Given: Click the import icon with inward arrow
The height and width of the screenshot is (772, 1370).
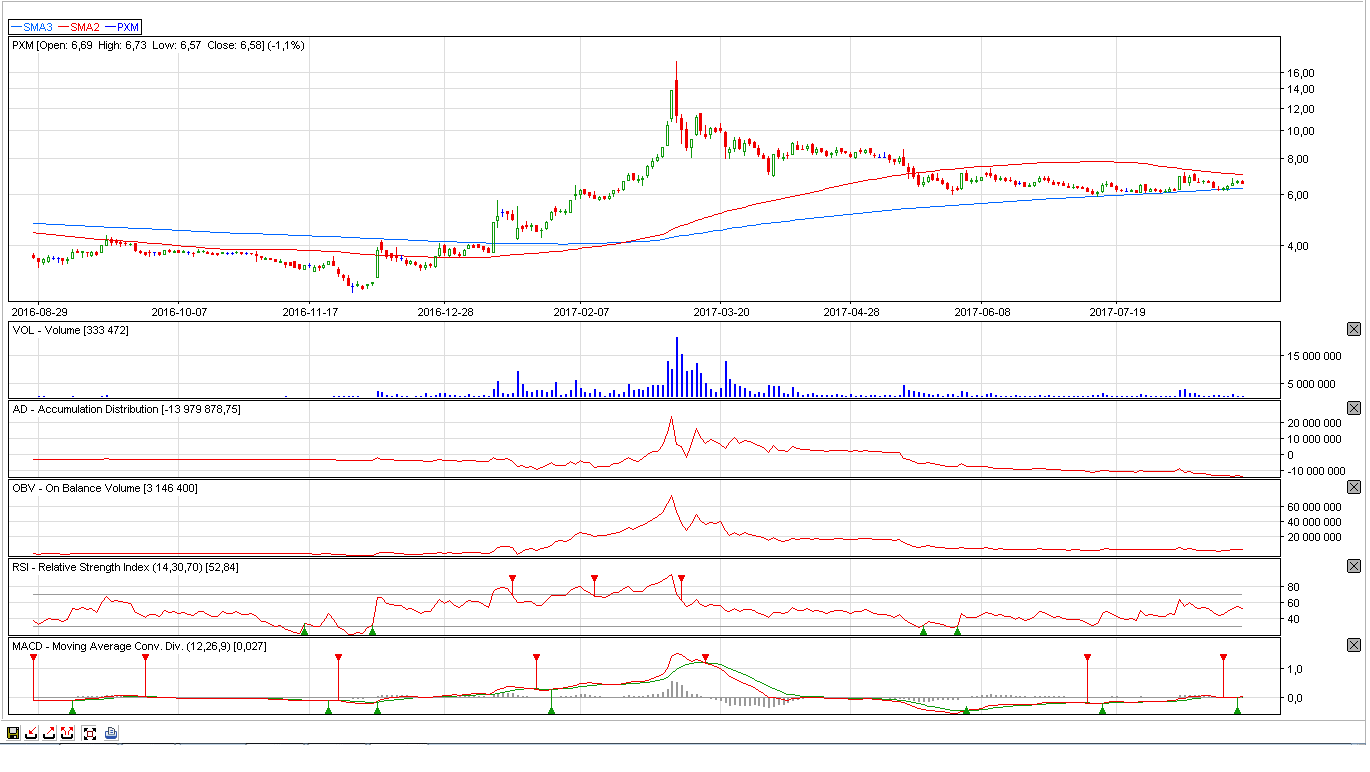Looking at the screenshot, I should click(31, 733).
